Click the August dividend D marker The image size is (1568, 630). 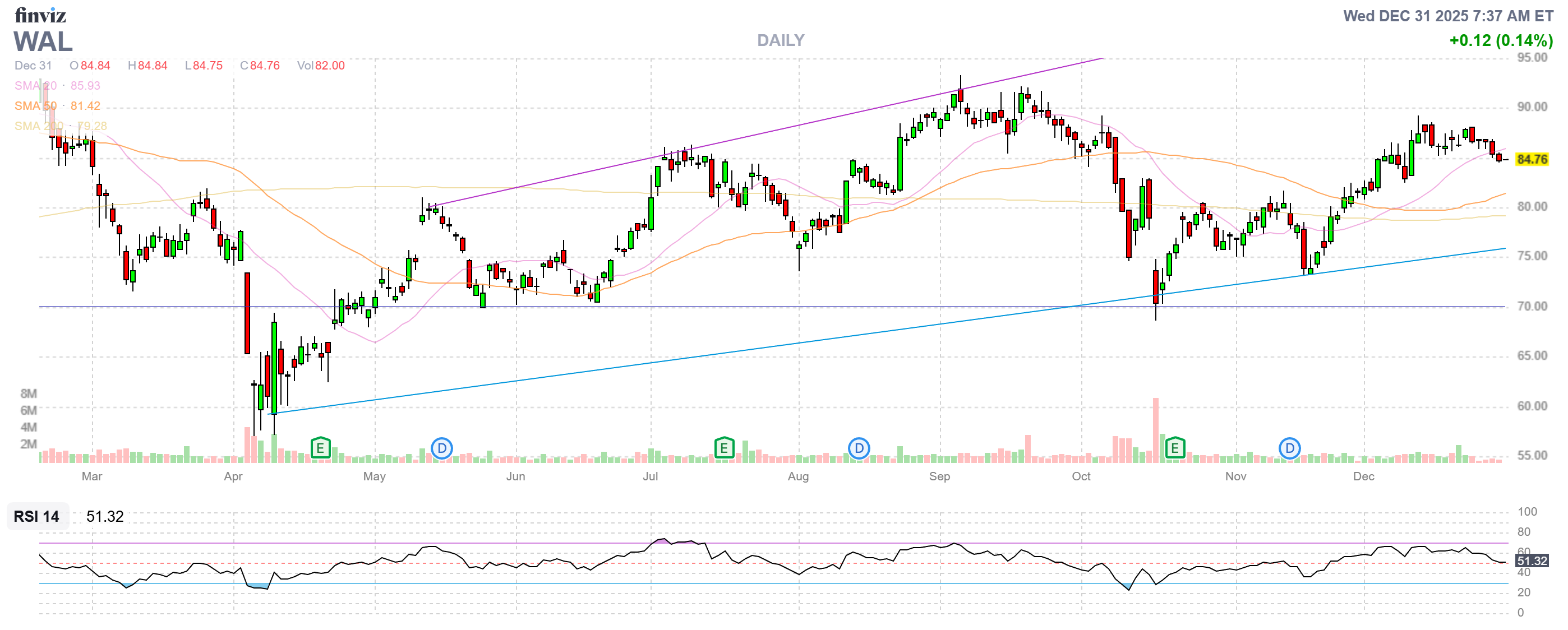859,449
